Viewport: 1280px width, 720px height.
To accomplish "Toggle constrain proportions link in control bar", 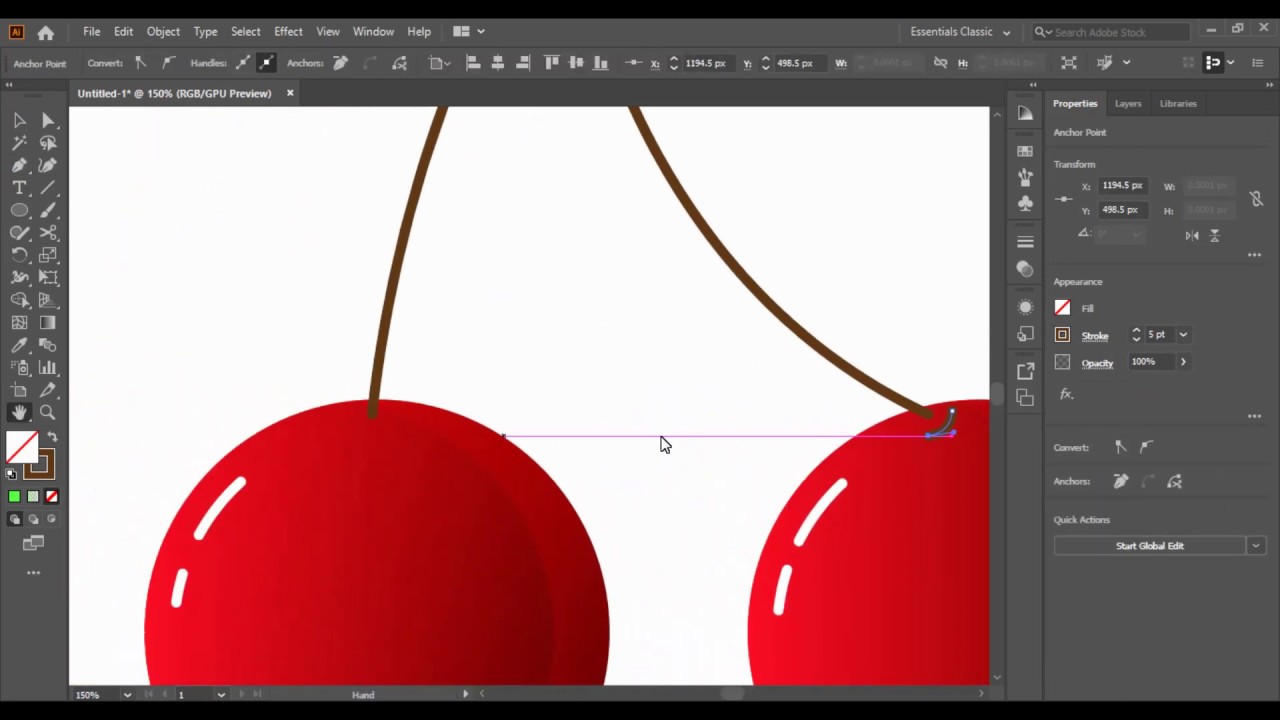I will pyautogui.click(x=940, y=63).
